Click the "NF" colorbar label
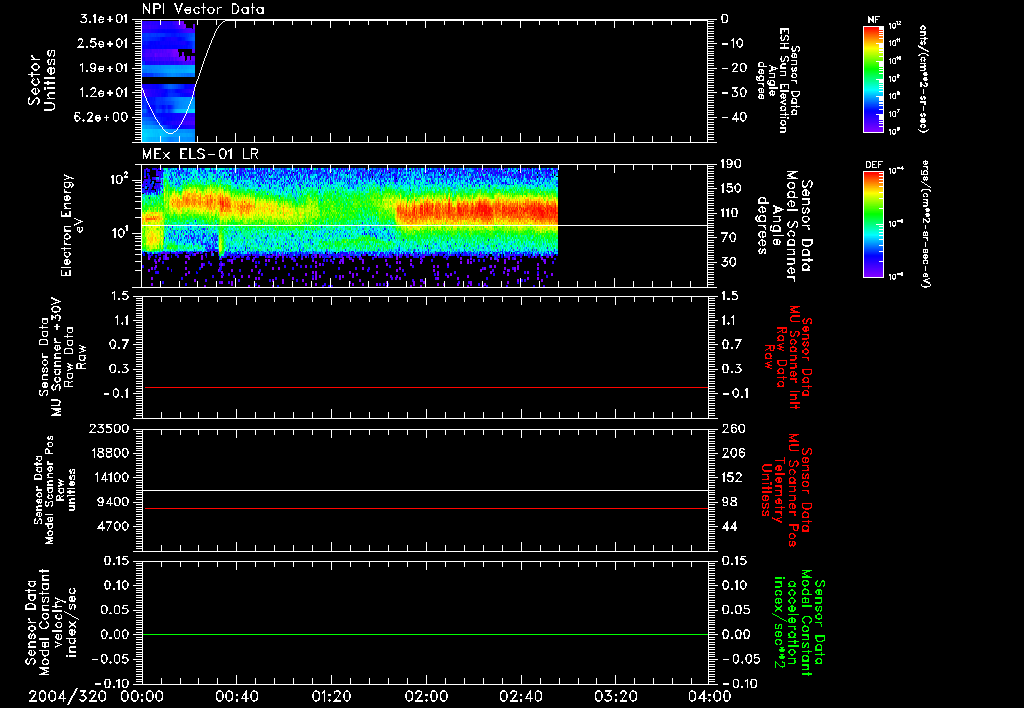Screen dimensions: 1024x708 [x=873, y=20]
